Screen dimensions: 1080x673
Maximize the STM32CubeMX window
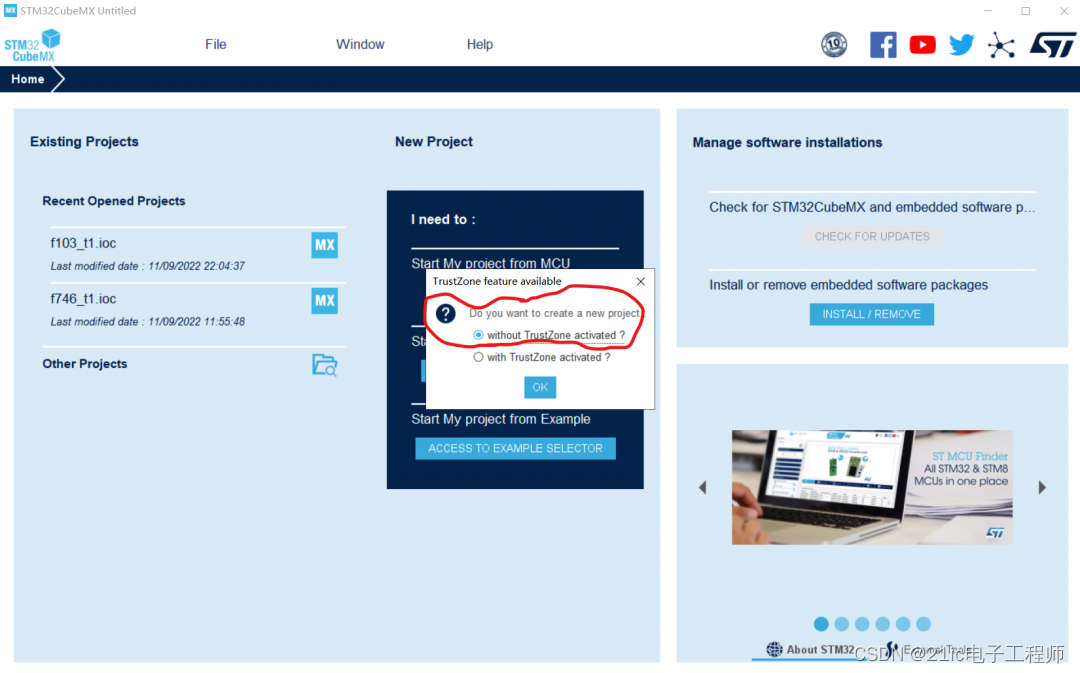[x=1026, y=11]
